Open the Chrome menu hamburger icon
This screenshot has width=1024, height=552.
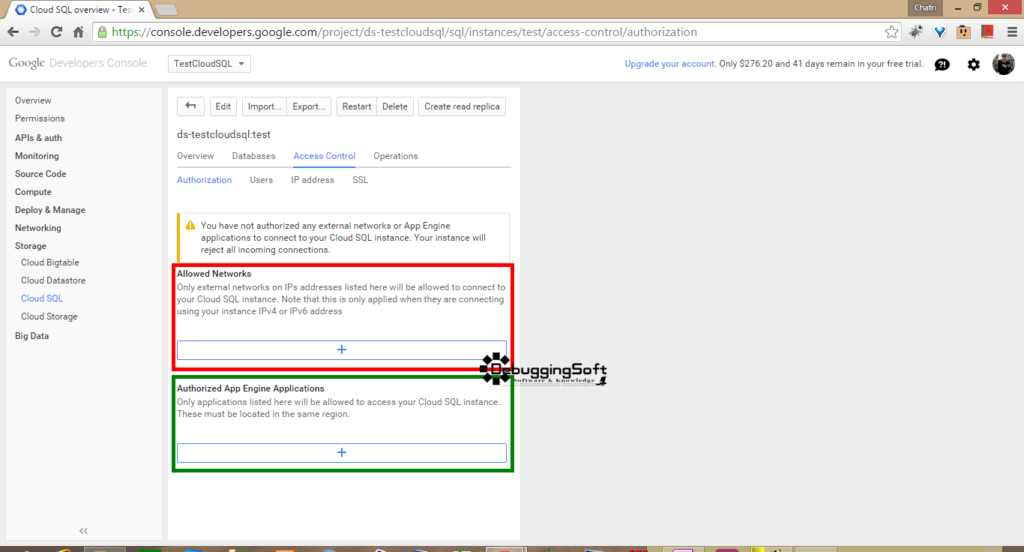pos(1012,32)
